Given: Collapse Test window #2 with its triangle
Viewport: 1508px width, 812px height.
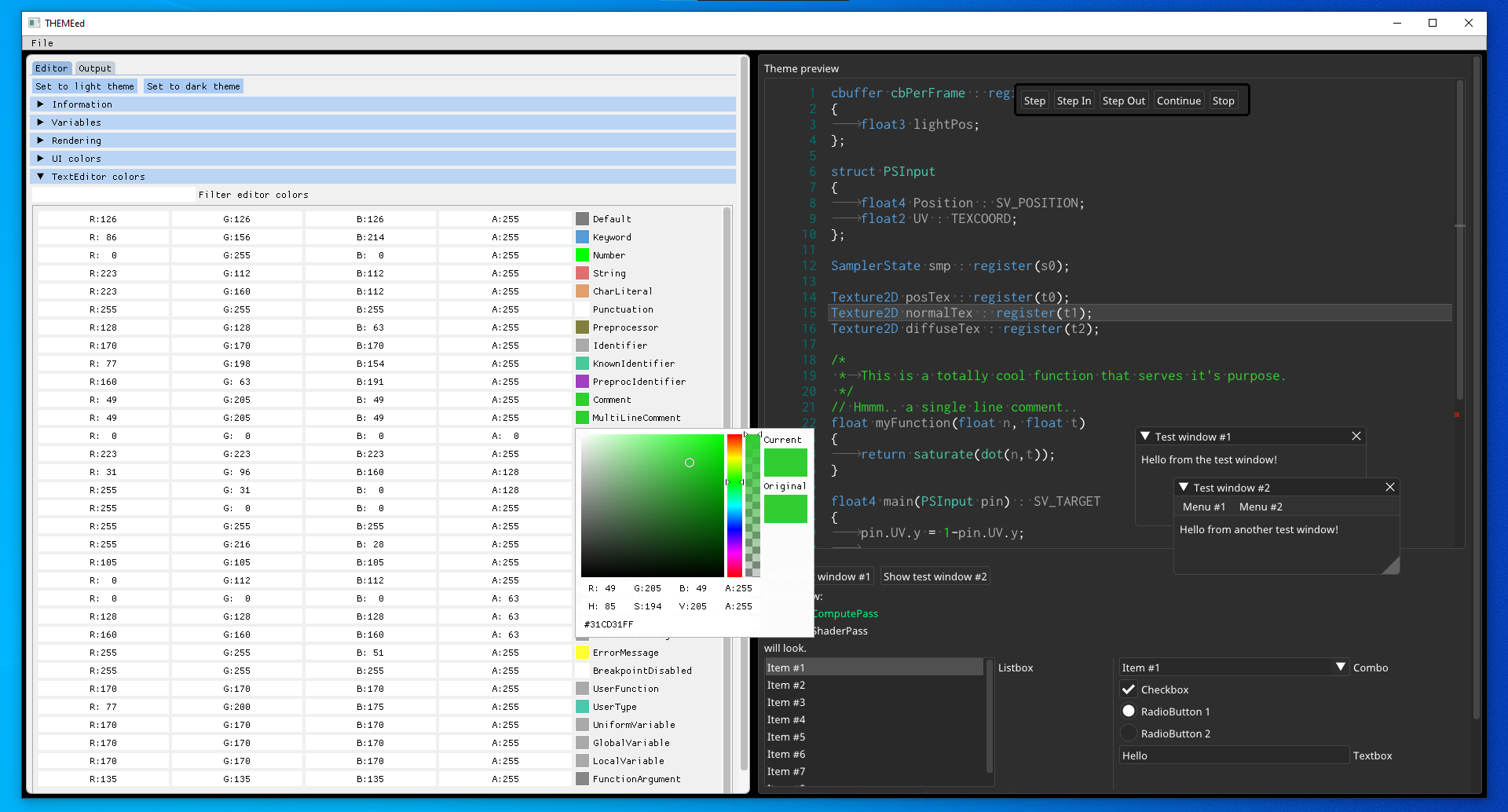Looking at the screenshot, I should 1184,487.
